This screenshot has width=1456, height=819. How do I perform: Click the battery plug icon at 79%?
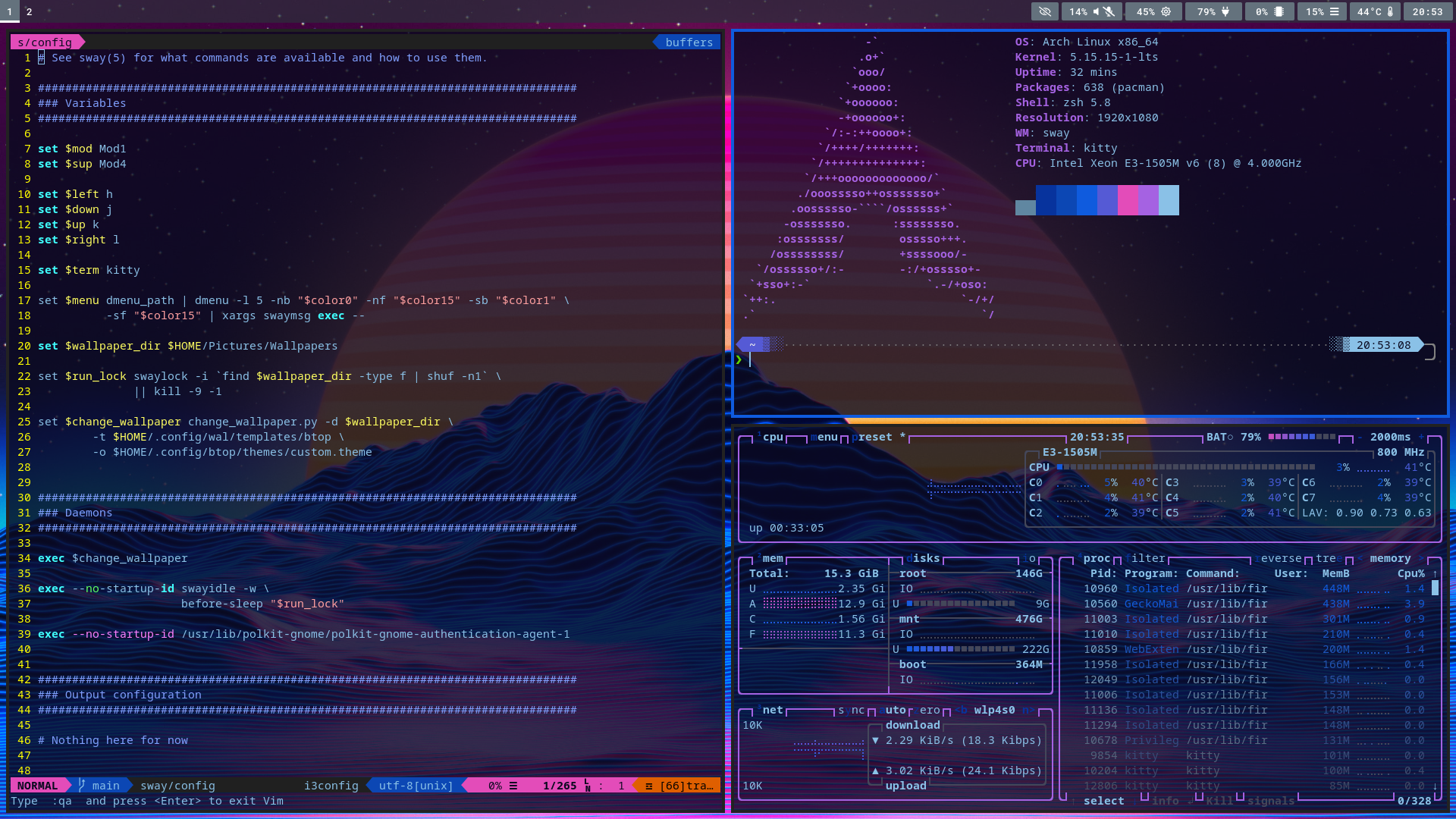click(x=1225, y=11)
